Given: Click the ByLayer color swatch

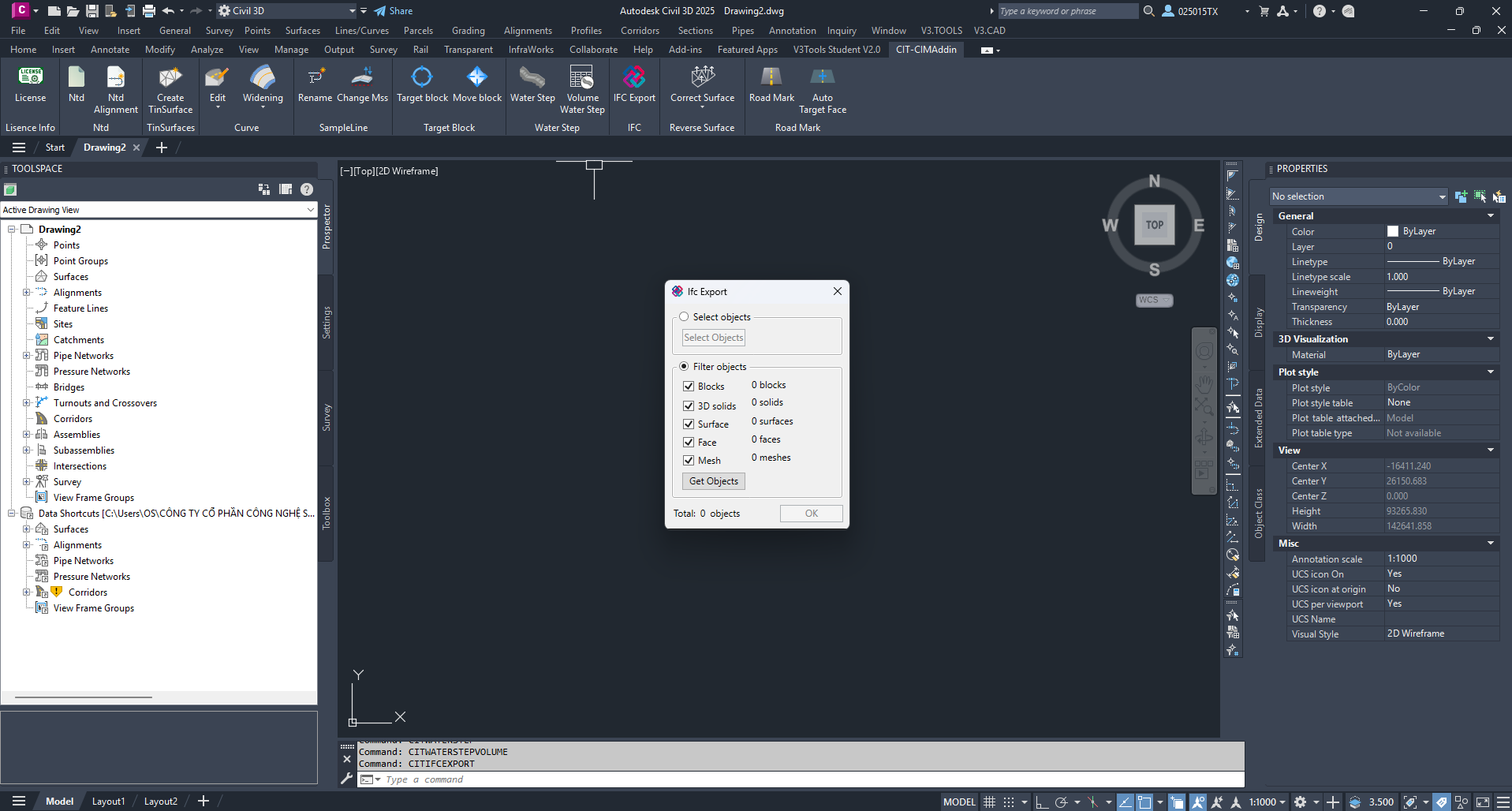Looking at the screenshot, I should point(1393,231).
